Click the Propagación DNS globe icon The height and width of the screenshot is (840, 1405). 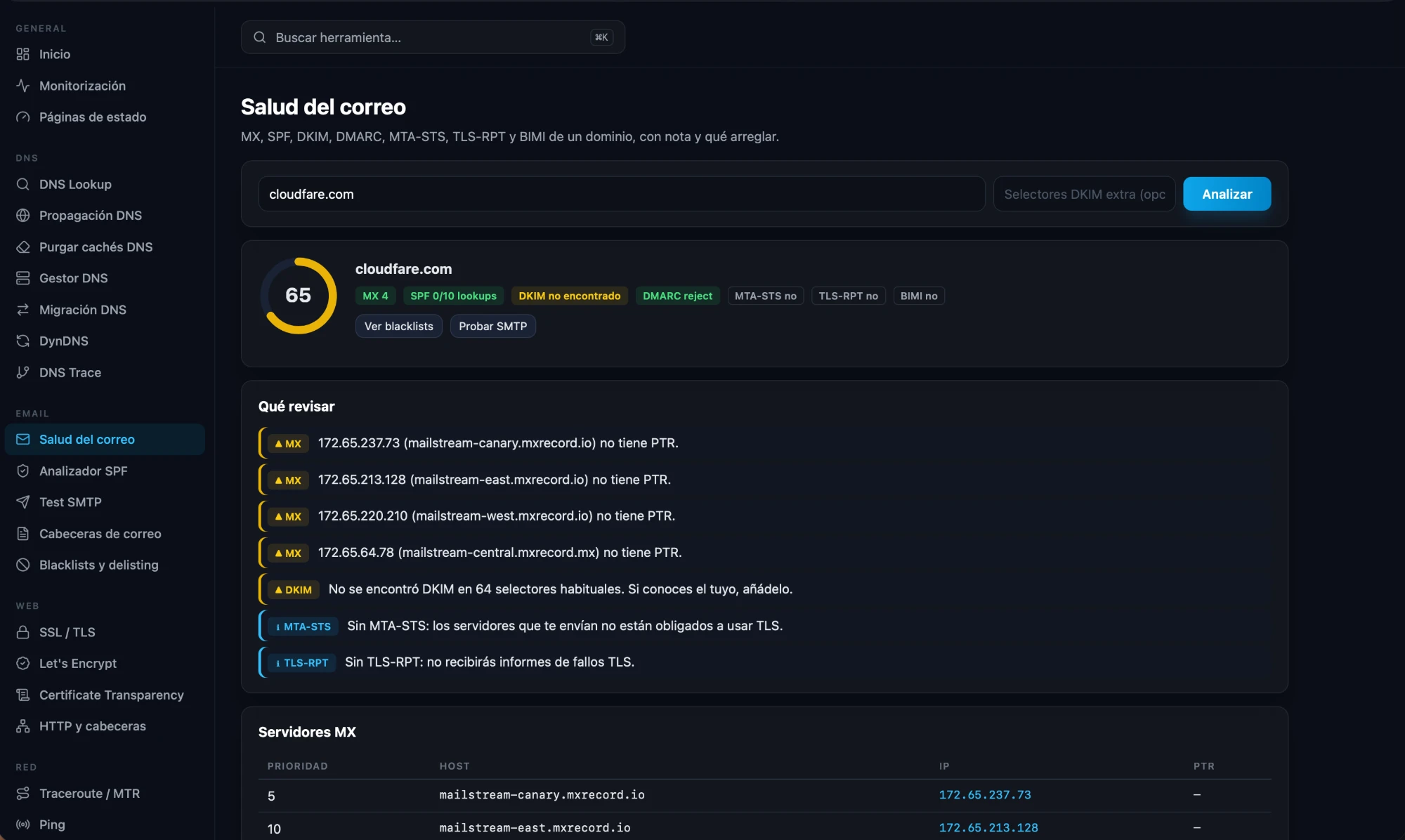23,216
